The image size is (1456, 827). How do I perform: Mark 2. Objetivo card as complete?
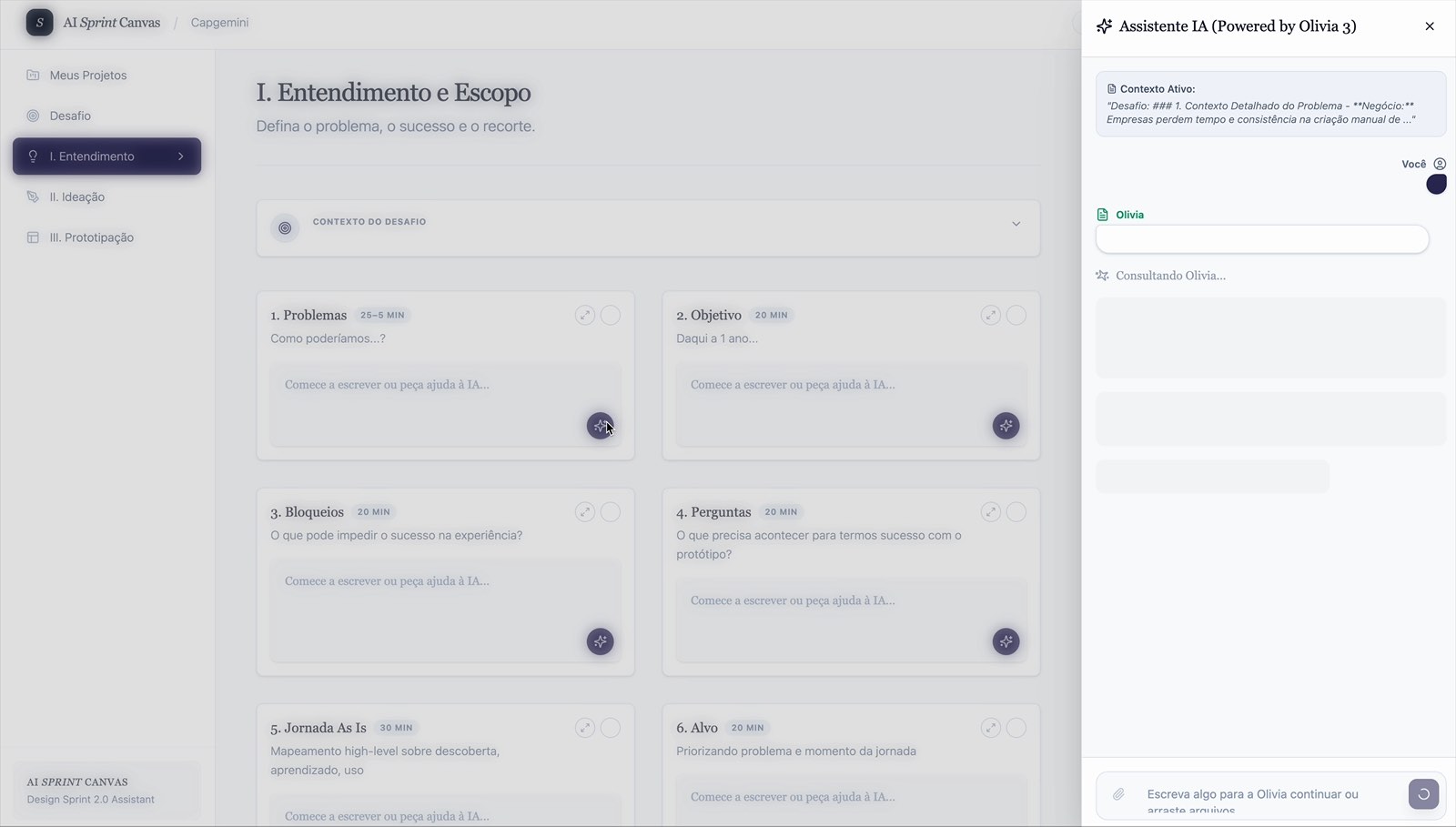1016,315
